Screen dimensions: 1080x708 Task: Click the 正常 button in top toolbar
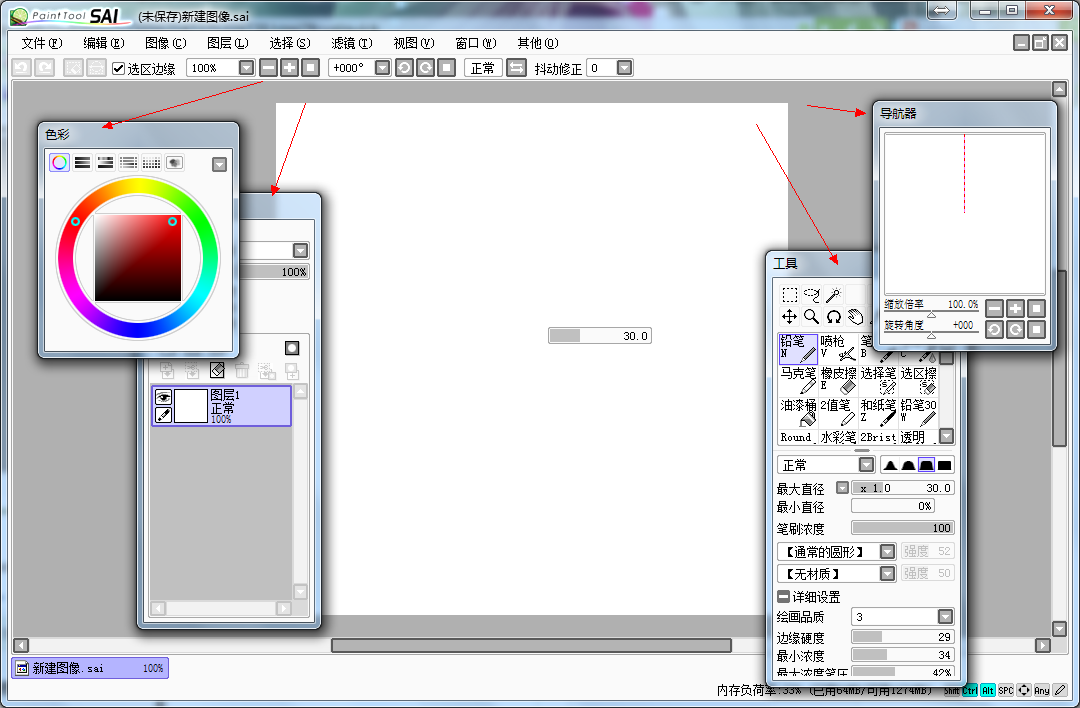pos(483,67)
